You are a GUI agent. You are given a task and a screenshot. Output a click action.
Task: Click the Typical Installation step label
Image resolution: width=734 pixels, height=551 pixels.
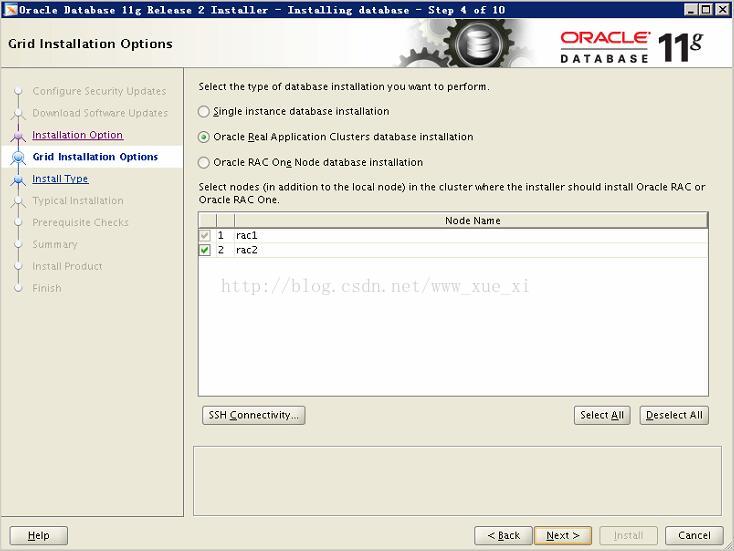(x=78, y=201)
